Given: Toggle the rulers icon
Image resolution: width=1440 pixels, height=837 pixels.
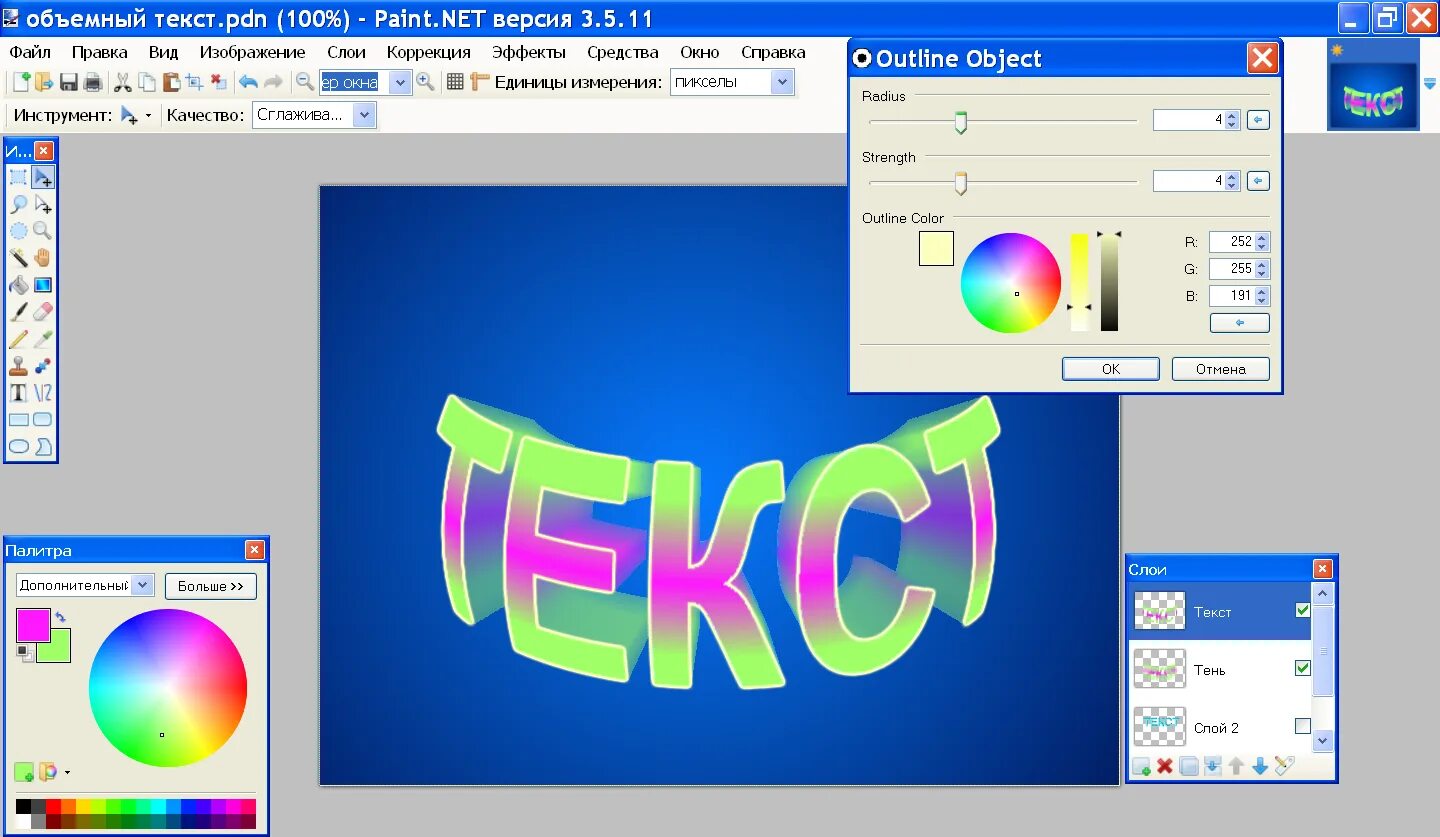Looking at the screenshot, I should (x=480, y=82).
